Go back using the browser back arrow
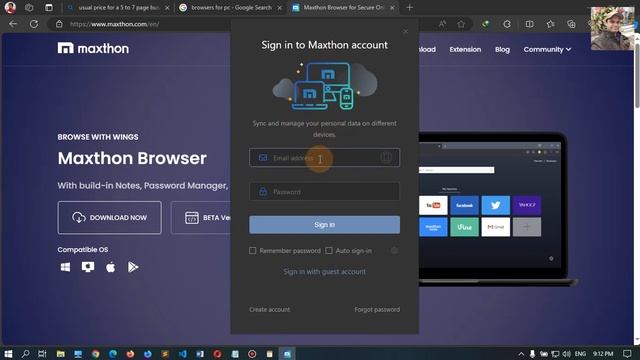This screenshot has width=640, height=360. [x=13, y=24]
